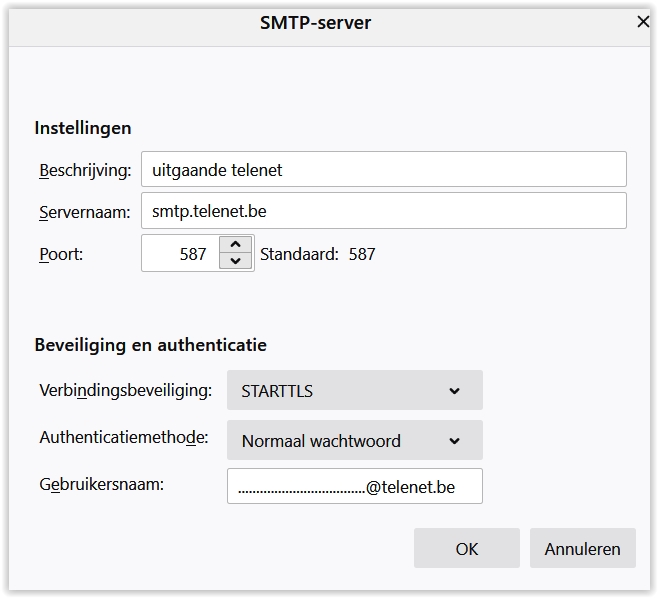Click the 'Gebruikersnaam:' label
The height and width of the screenshot is (598, 658).
(101, 484)
